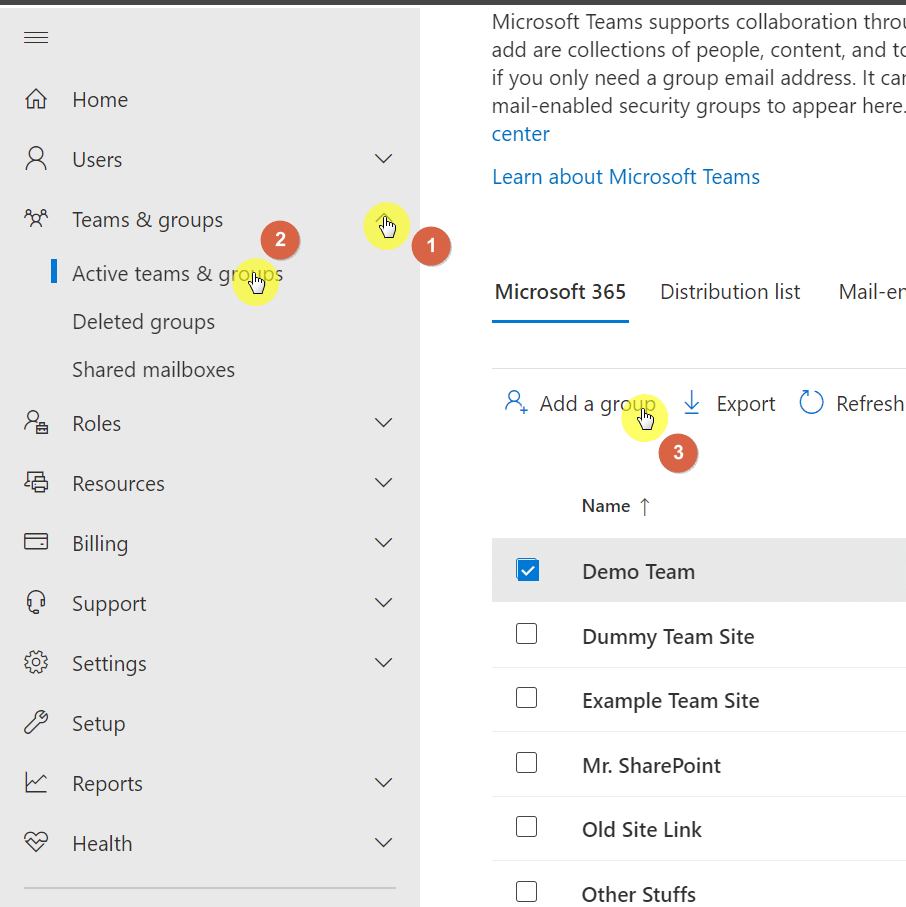
Task: Click the Resources label in navigation
Action: (119, 484)
